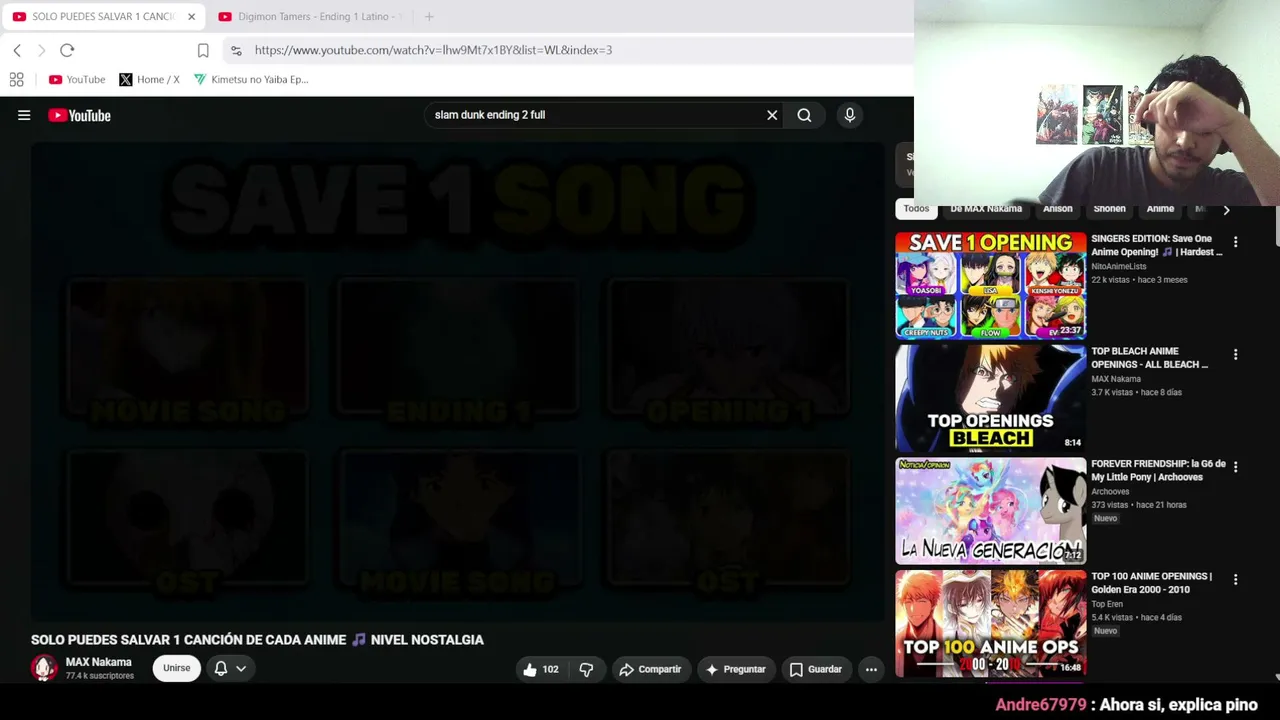The width and height of the screenshot is (1280, 720).
Task: Open the YouTube bookmark in bookmarks bar
Action: coord(77,79)
